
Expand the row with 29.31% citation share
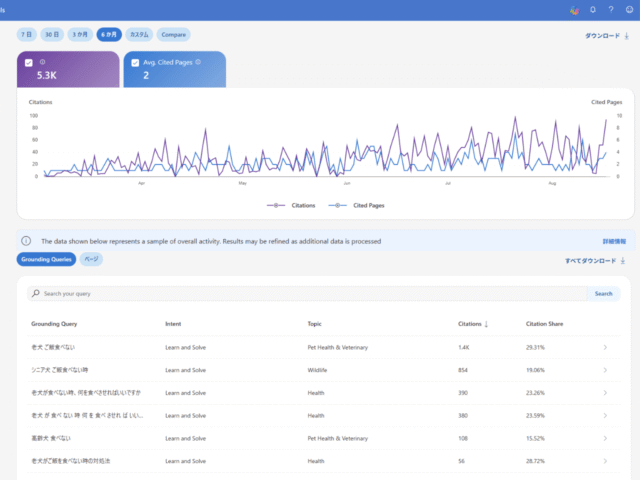coord(605,347)
